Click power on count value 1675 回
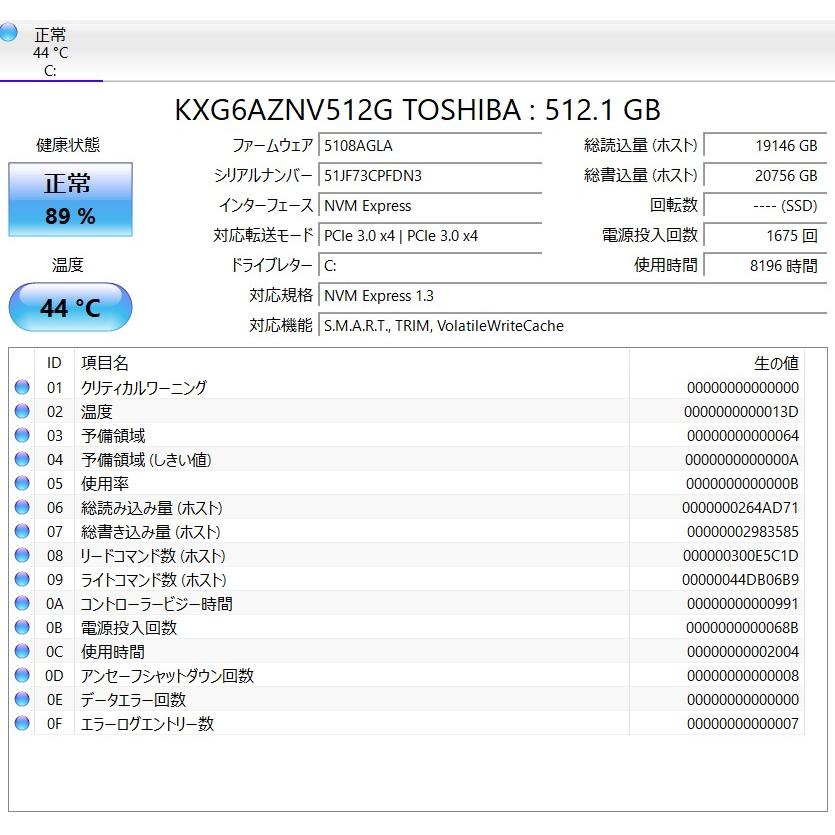The height and width of the screenshot is (835, 835). coord(765,235)
